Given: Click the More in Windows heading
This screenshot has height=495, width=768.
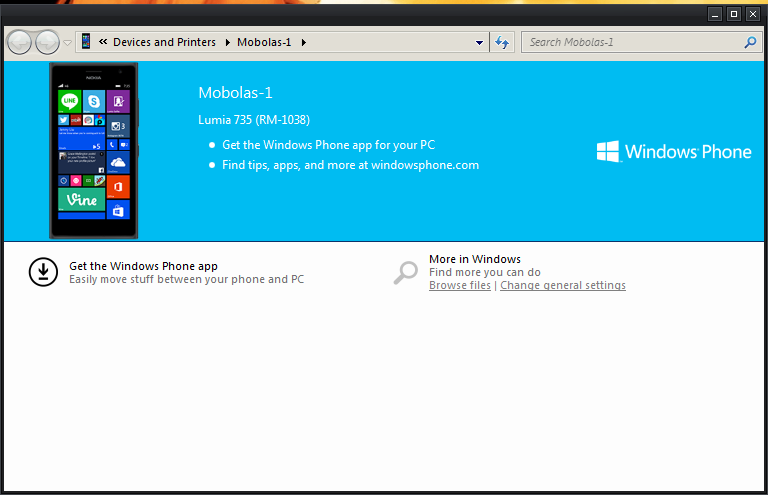Looking at the screenshot, I should (x=475, y=259).
